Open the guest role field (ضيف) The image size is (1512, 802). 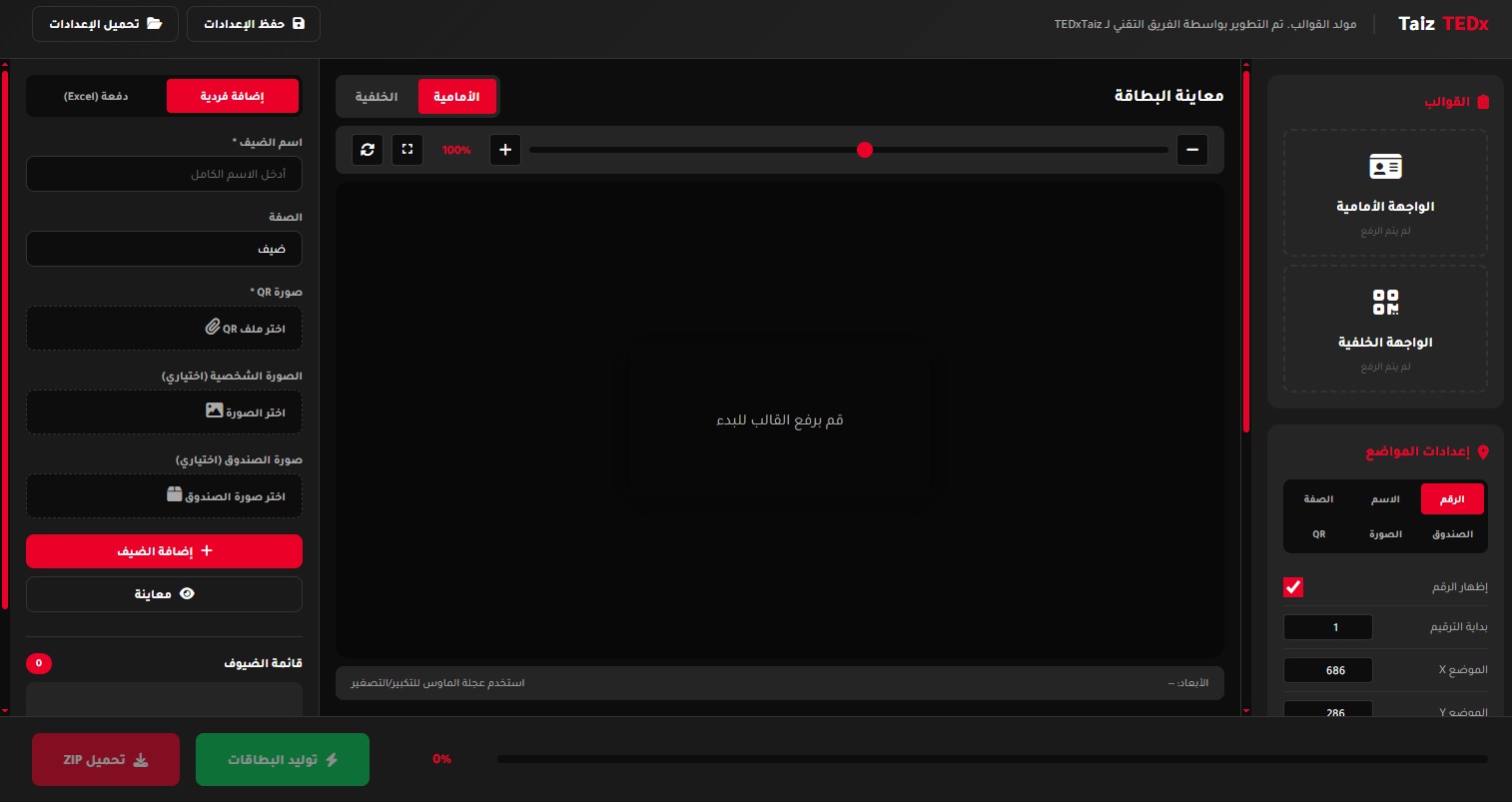[x=164, y=249]
